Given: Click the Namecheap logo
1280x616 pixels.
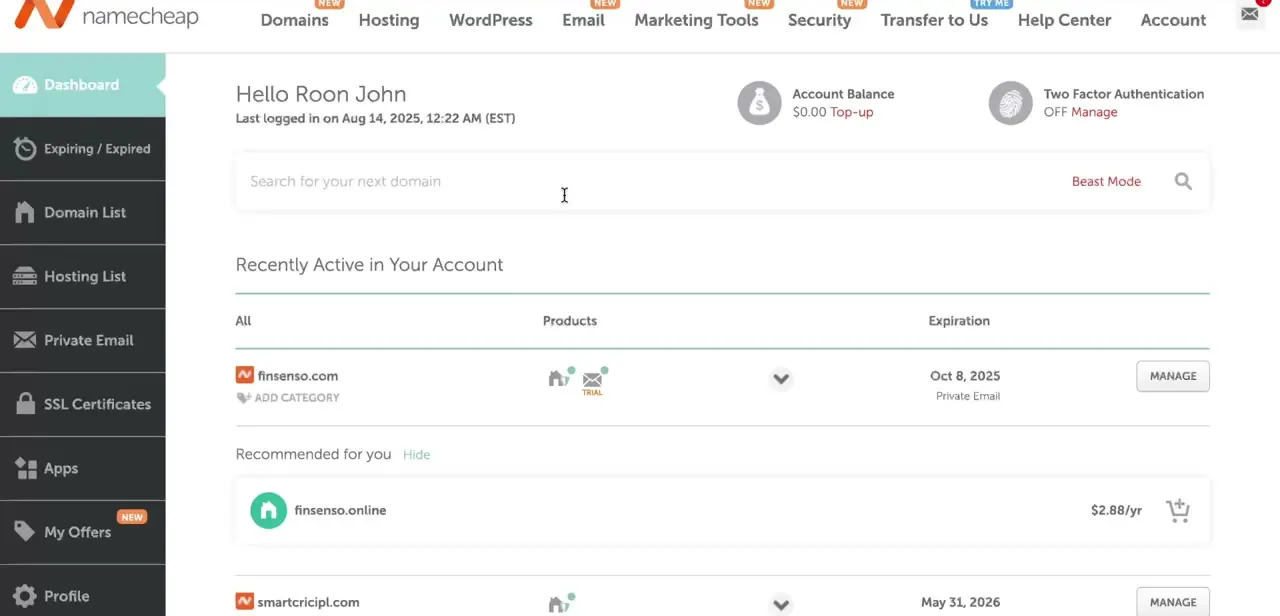Looking at the screenshot, I should pyautogui.click(x=107, y=14).
